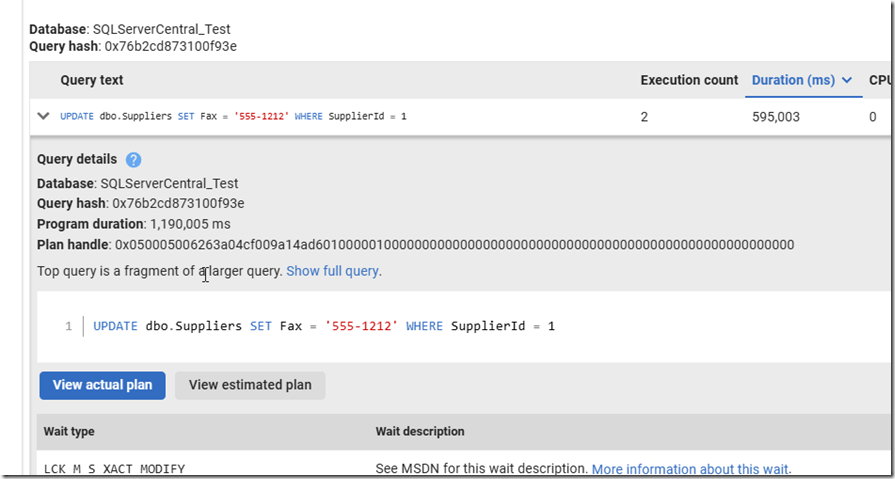Click inside the SQL code viewer statement
This screenshot has height=479, width=895.
[x=323, y=326]
